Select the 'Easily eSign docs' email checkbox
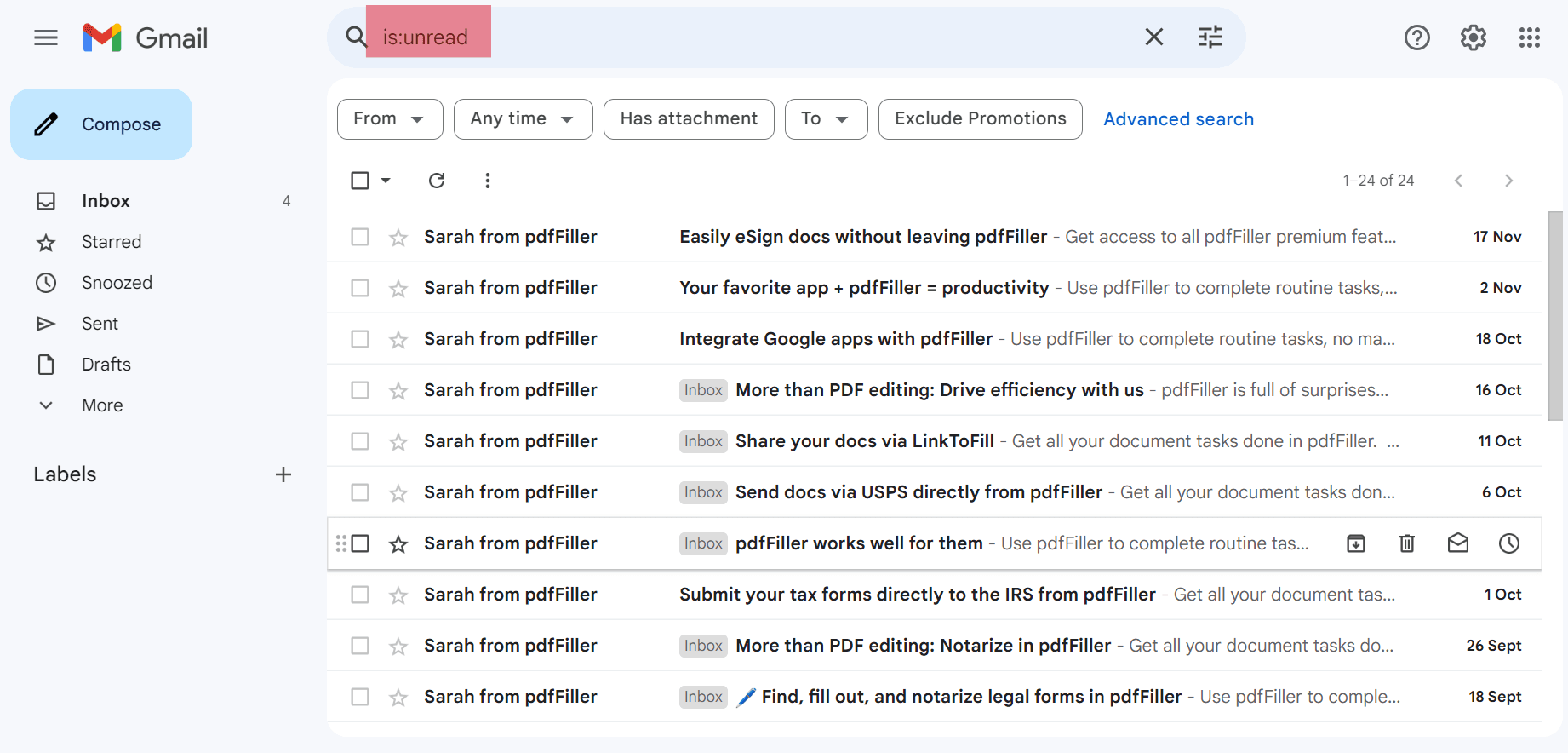The width and height of the screenshot is (1568, 753). 360,237
